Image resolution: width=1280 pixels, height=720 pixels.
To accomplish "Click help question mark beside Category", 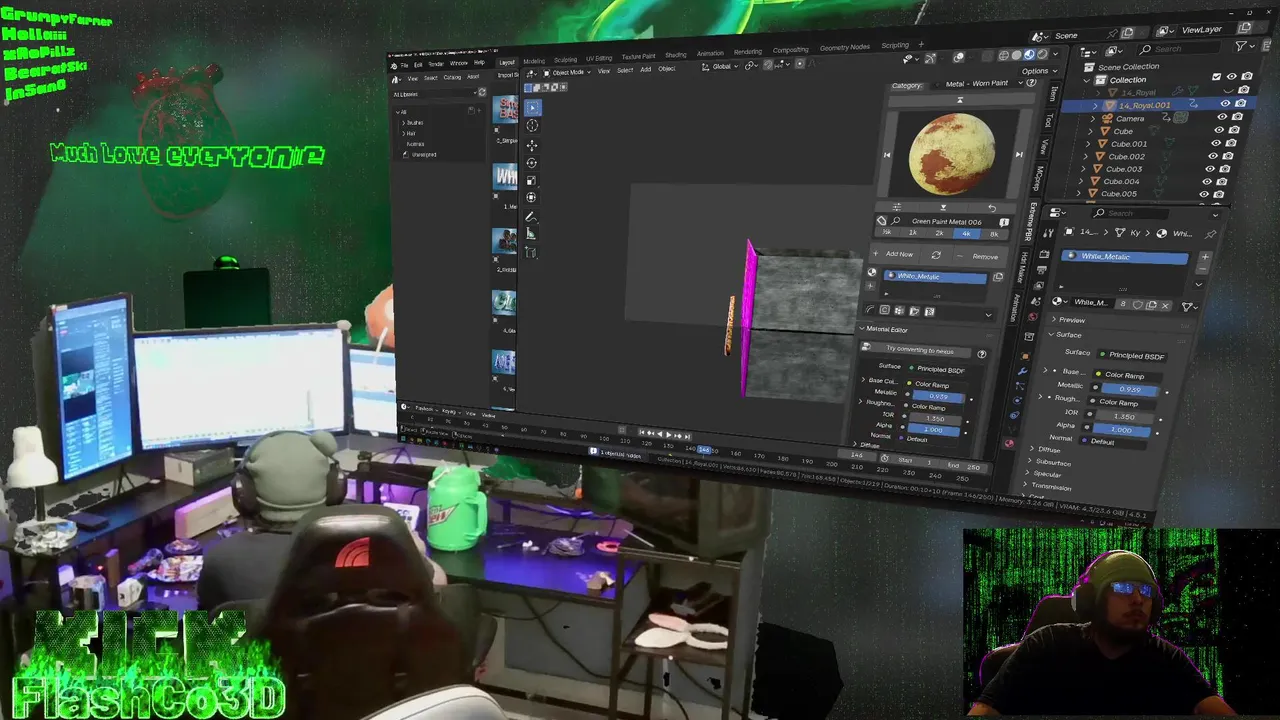I will (x=1031, y=83).
